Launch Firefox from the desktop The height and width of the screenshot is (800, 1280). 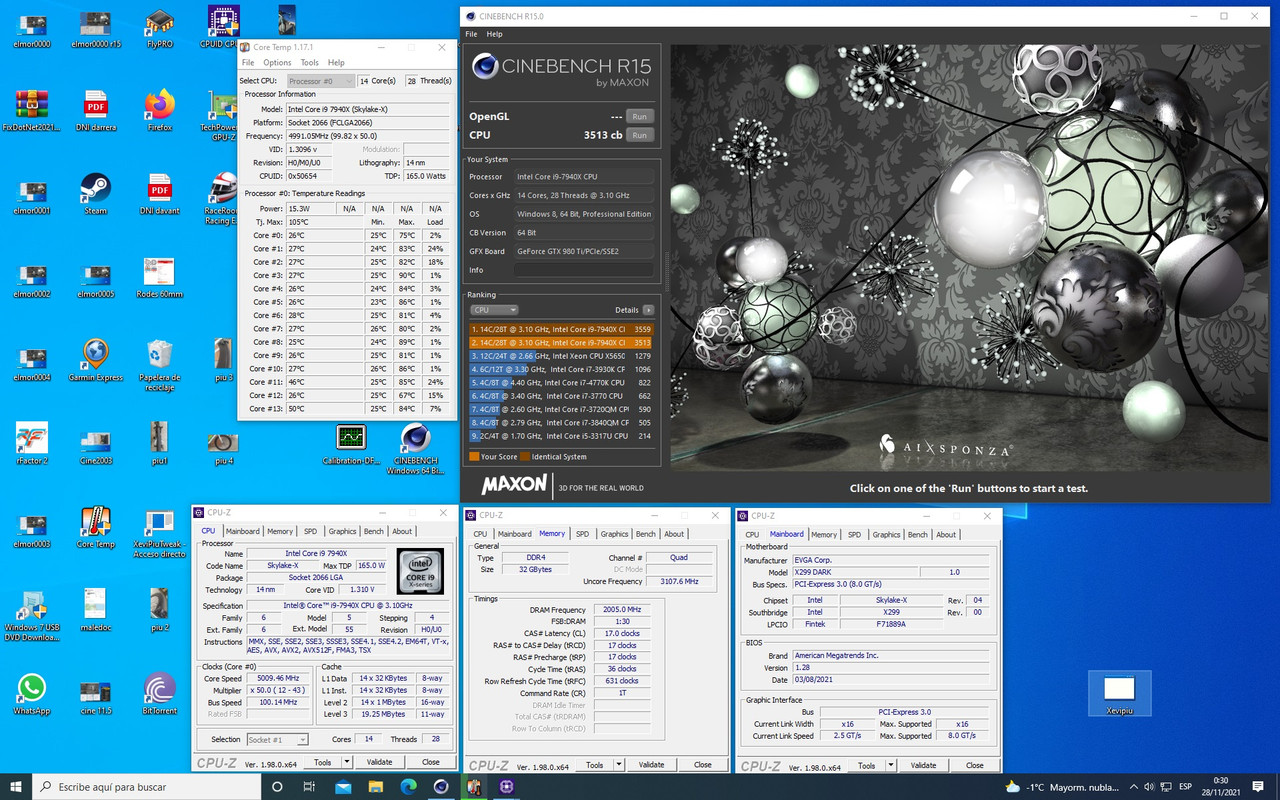[159, 110]
